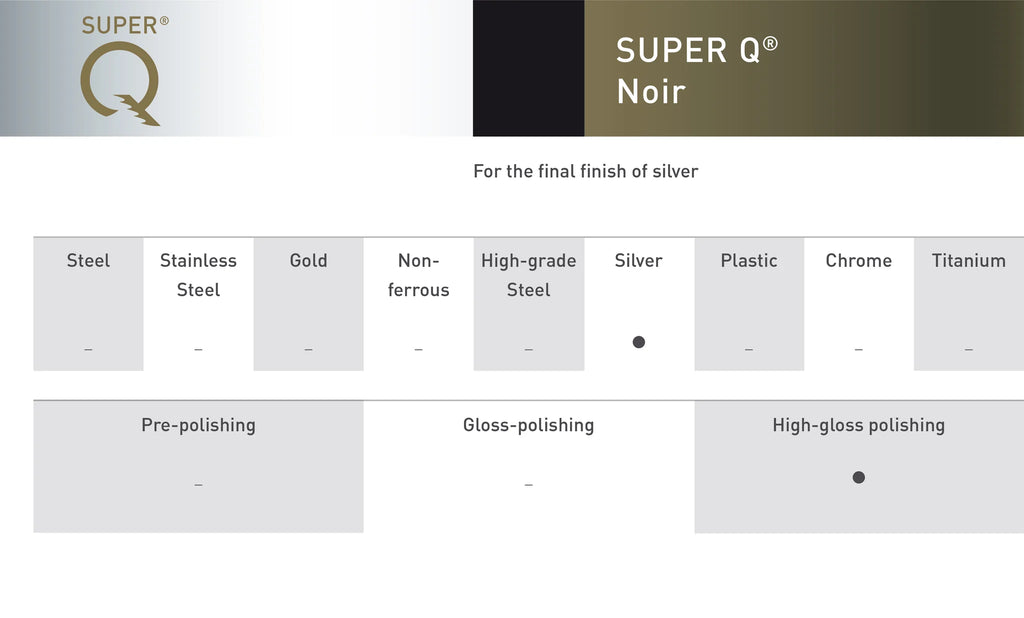Click the High-gloss polishing dot
This screenshot has width=1024, height=618.
pyautogui.click(x=859, y=478)
